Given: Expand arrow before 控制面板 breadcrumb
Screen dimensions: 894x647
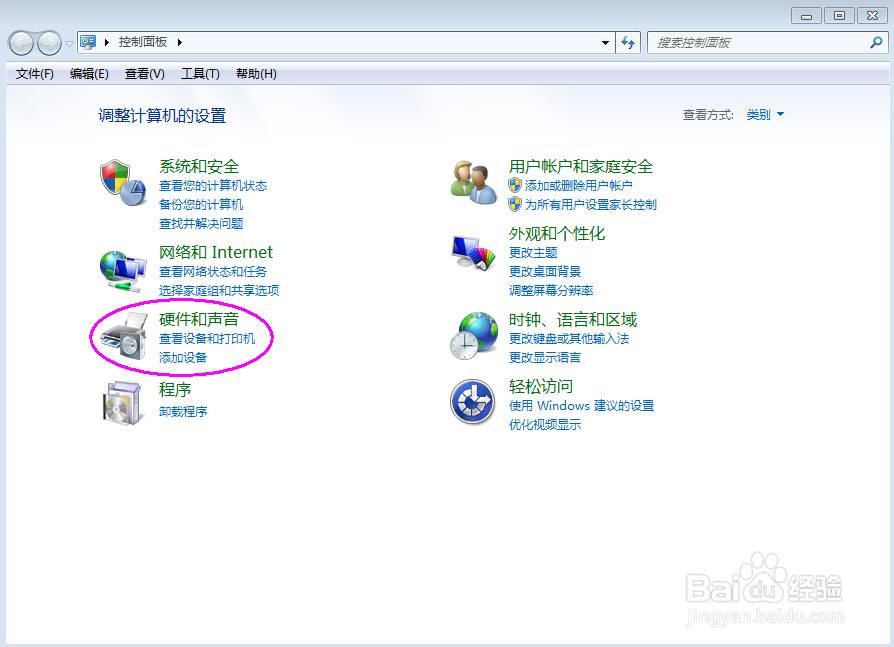Looking at the screenshot, I should [x=107, y=42].
